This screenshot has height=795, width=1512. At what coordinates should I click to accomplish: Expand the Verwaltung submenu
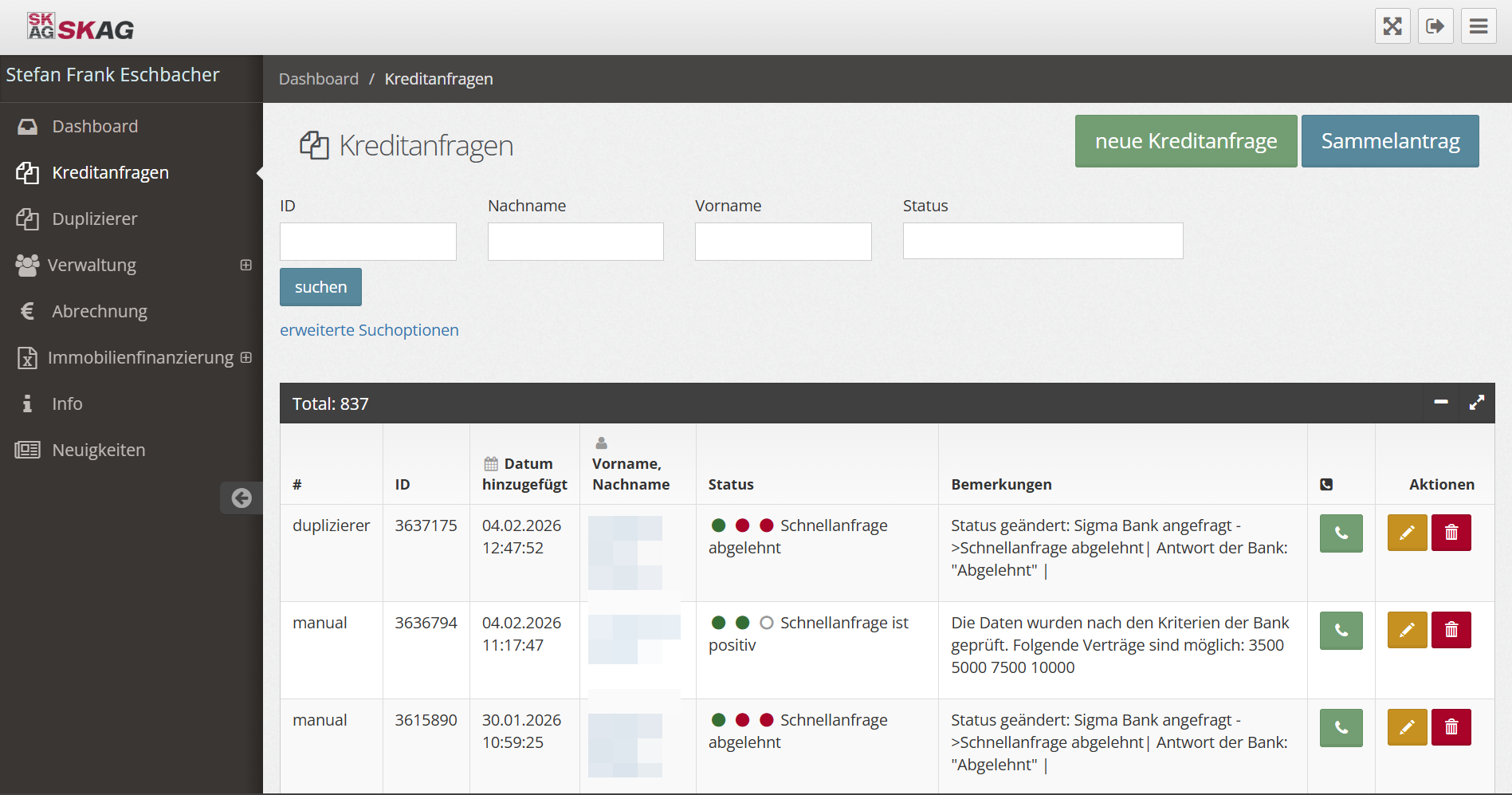tap(246, 265)
